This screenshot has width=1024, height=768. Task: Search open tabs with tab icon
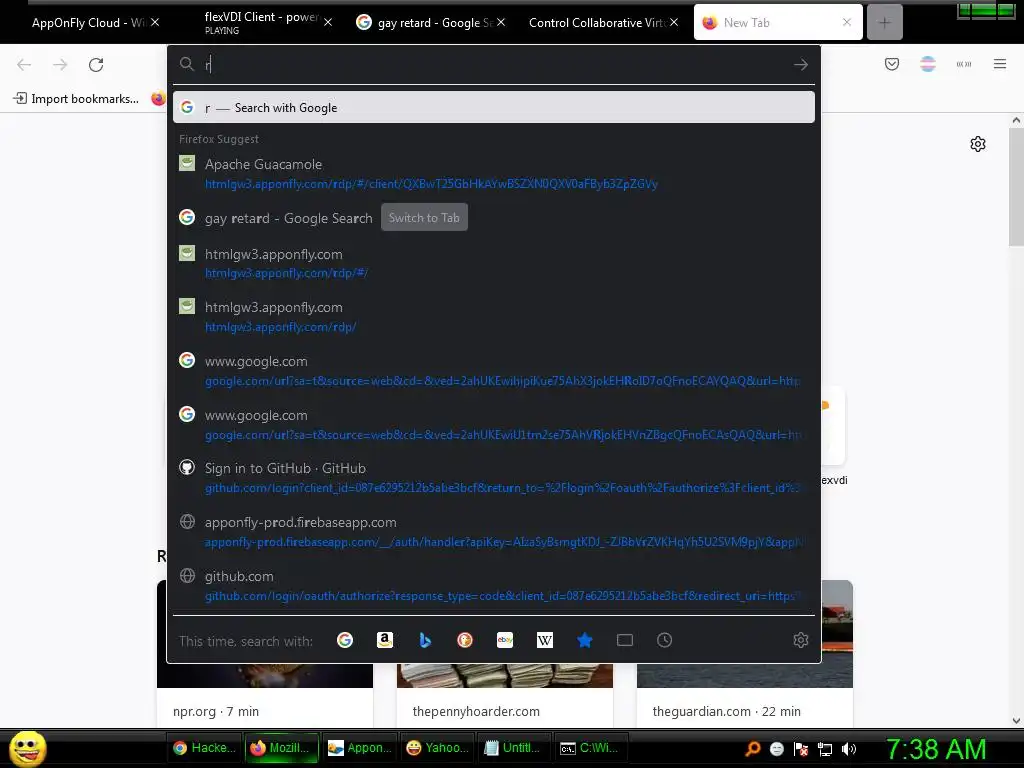click(x=625, y=641)
